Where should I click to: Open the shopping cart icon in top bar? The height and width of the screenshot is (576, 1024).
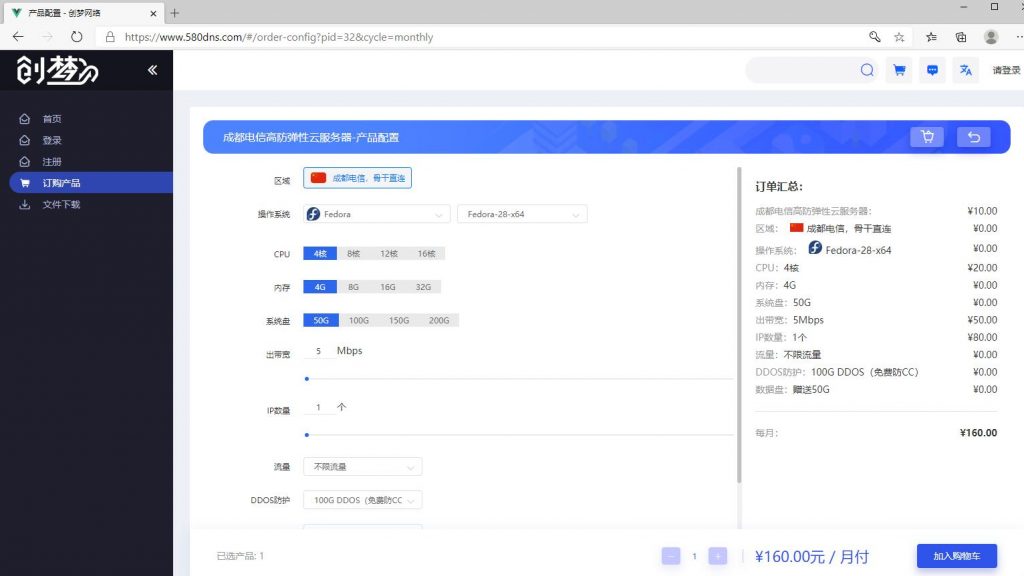[x=899, y=69]
